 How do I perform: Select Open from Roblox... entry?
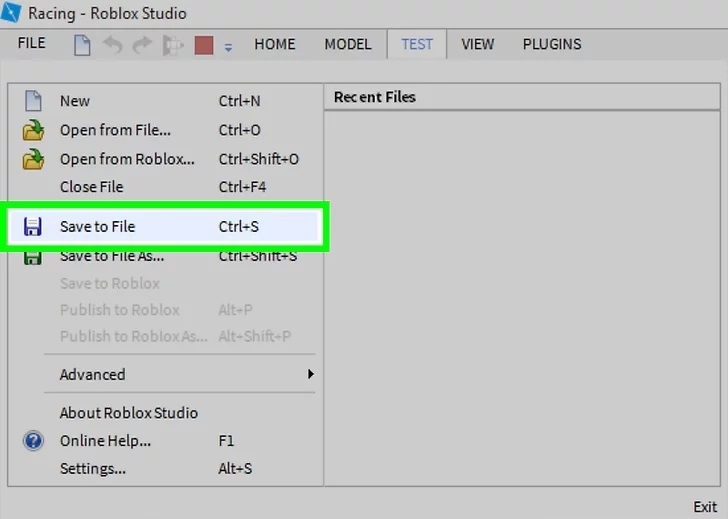[165, 159]
